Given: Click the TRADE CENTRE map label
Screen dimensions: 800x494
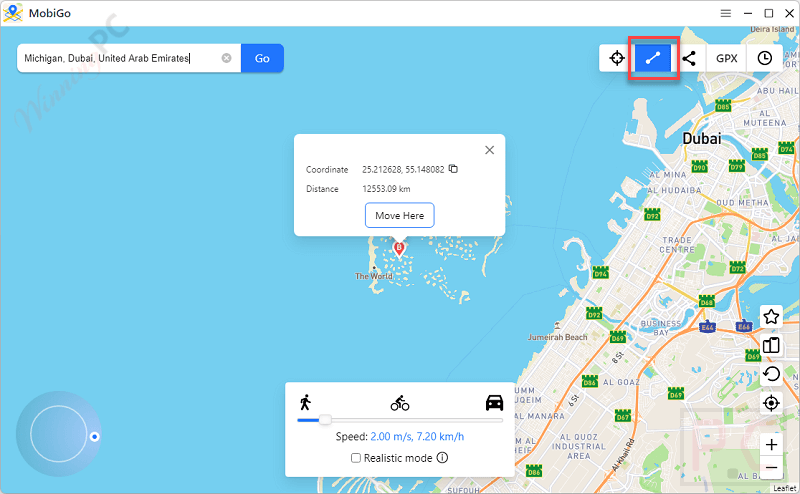Looking at the screenshot, I should coord(677,245).
